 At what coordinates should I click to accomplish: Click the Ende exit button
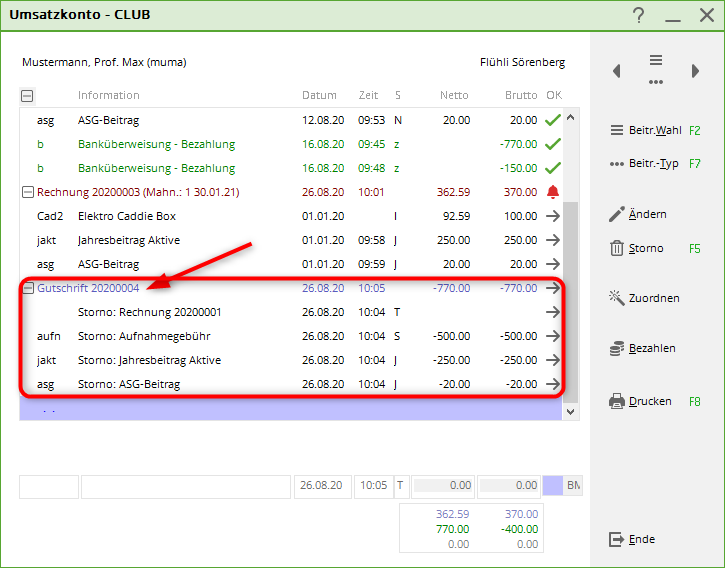633,539
